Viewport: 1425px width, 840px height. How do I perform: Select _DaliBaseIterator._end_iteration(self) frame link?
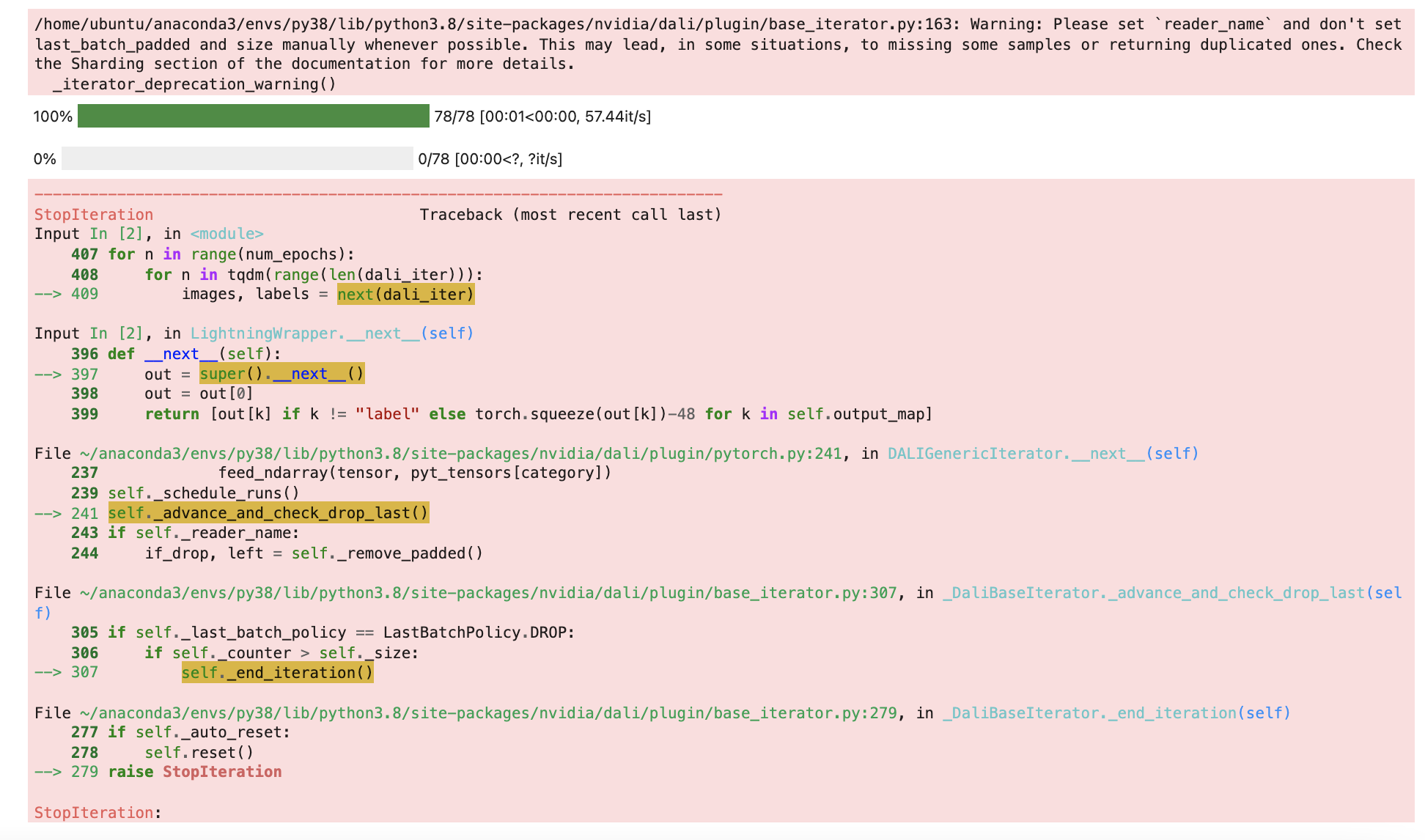(x=1114, y=712)
